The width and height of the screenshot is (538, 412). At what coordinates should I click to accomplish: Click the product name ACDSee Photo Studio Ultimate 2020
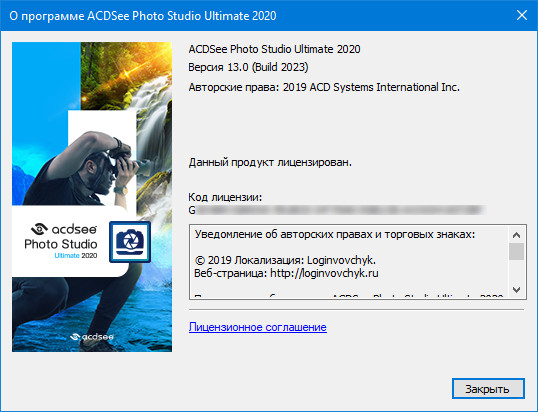[x=274, y=49]
